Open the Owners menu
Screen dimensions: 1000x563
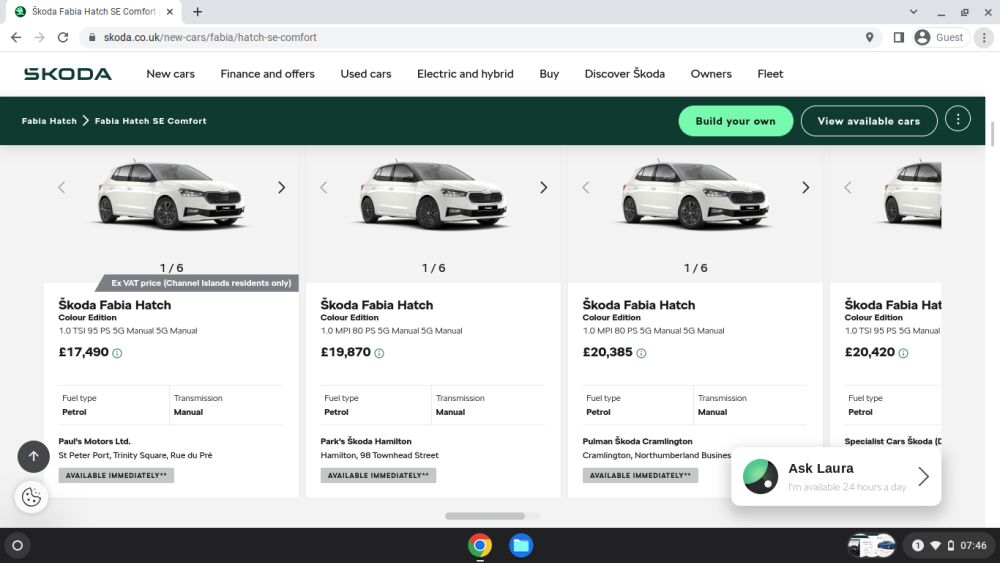point(711,74)
